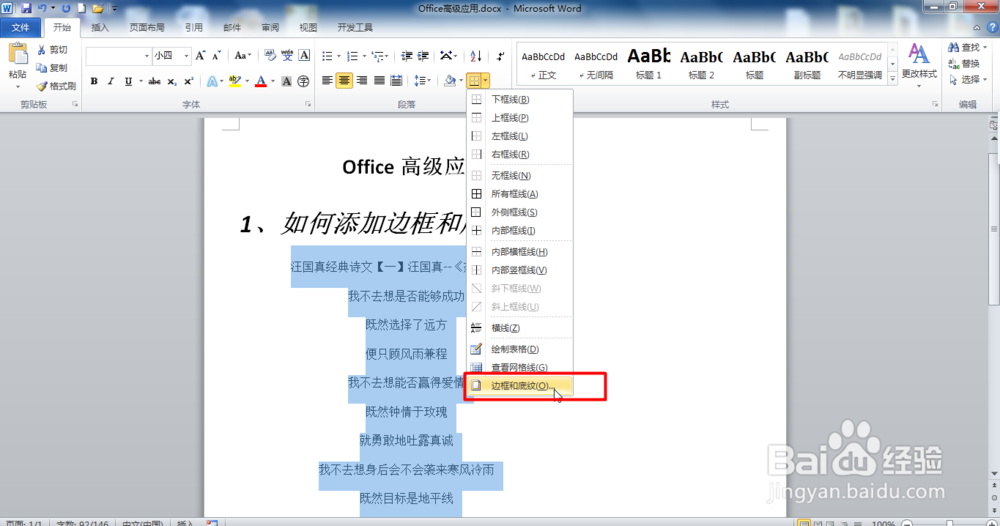Activate the Format Painter (格式刷)

click(56, 85)
